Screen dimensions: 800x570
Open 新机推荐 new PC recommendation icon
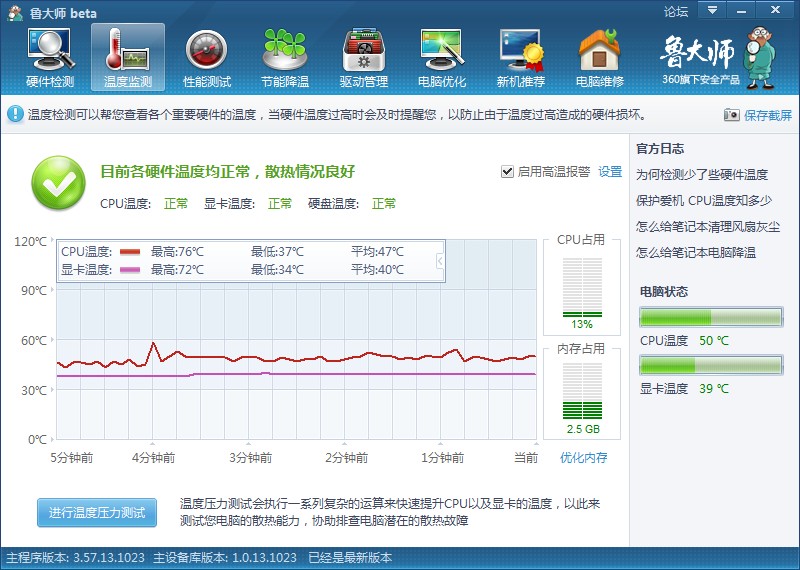[521, 58]
